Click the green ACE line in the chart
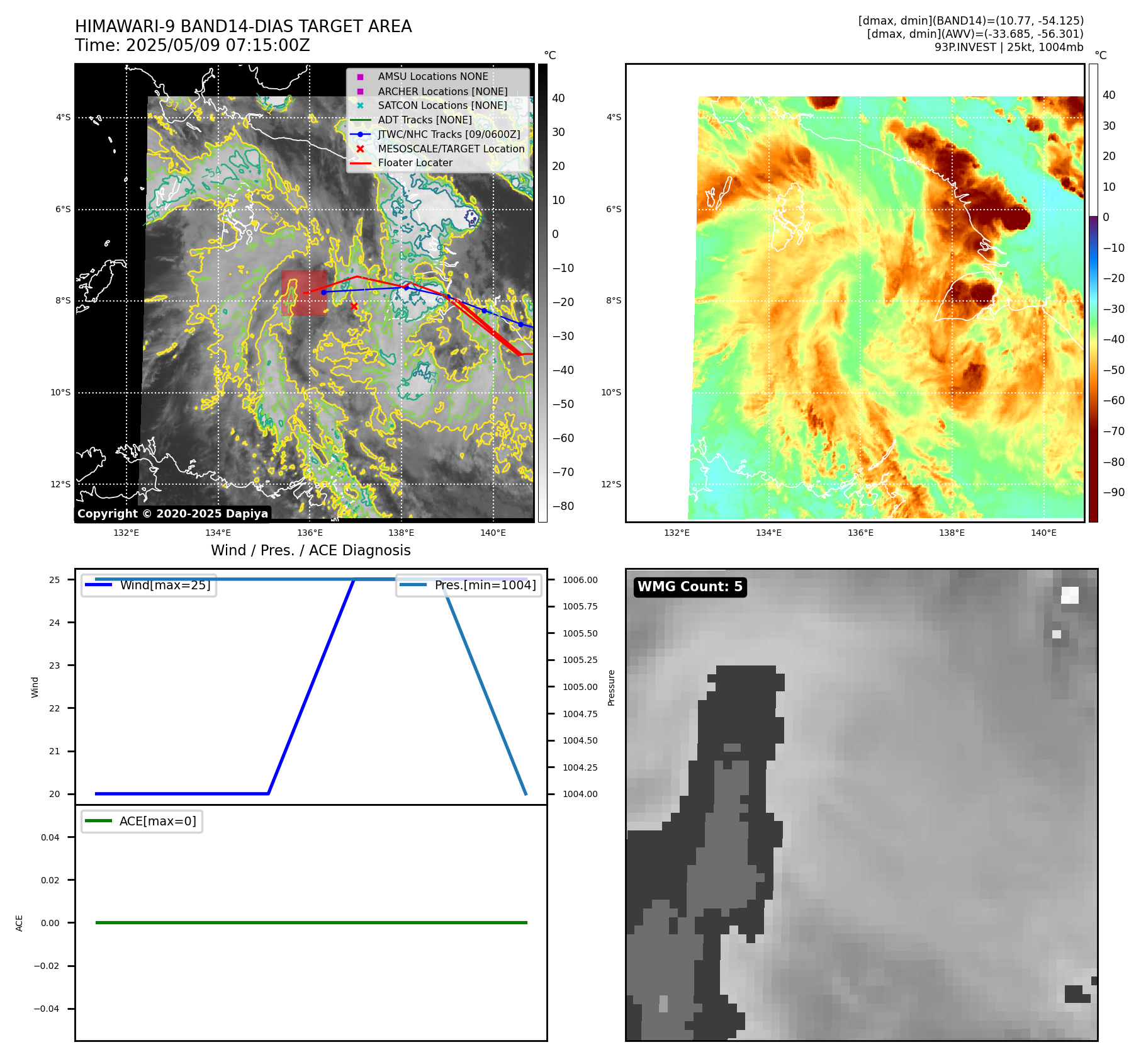Screen dimensions: 1141x1064 click(311, 922)
